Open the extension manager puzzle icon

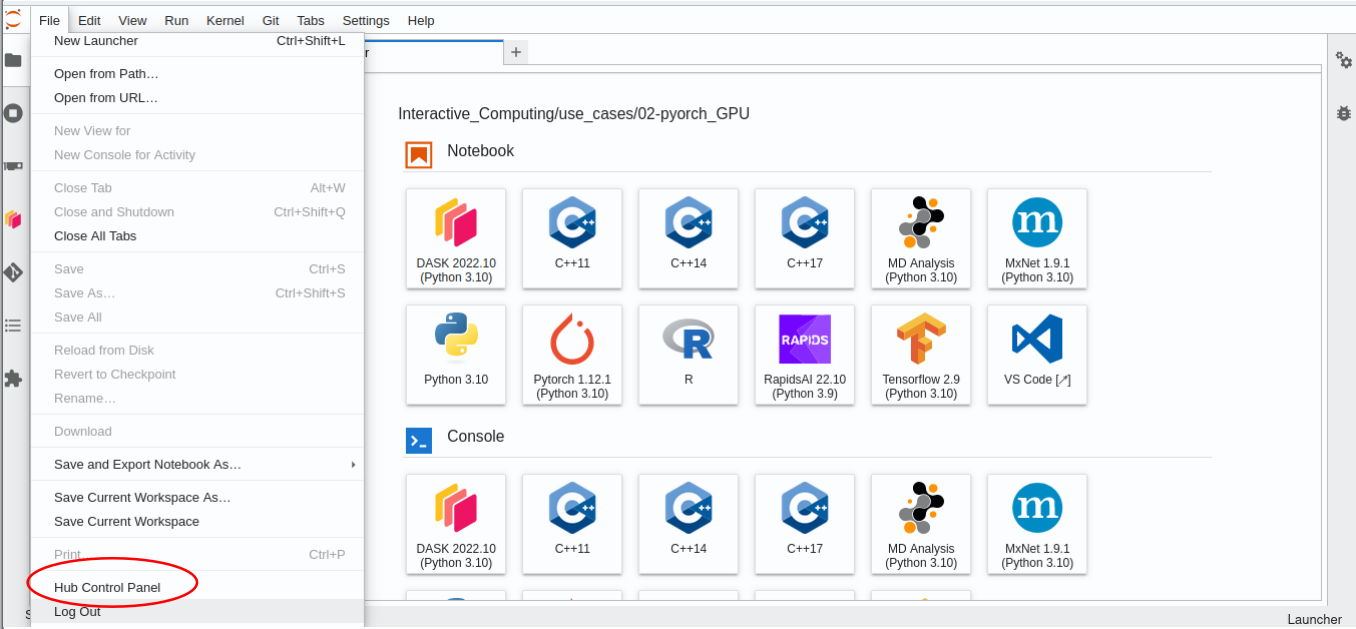[13, 379]
